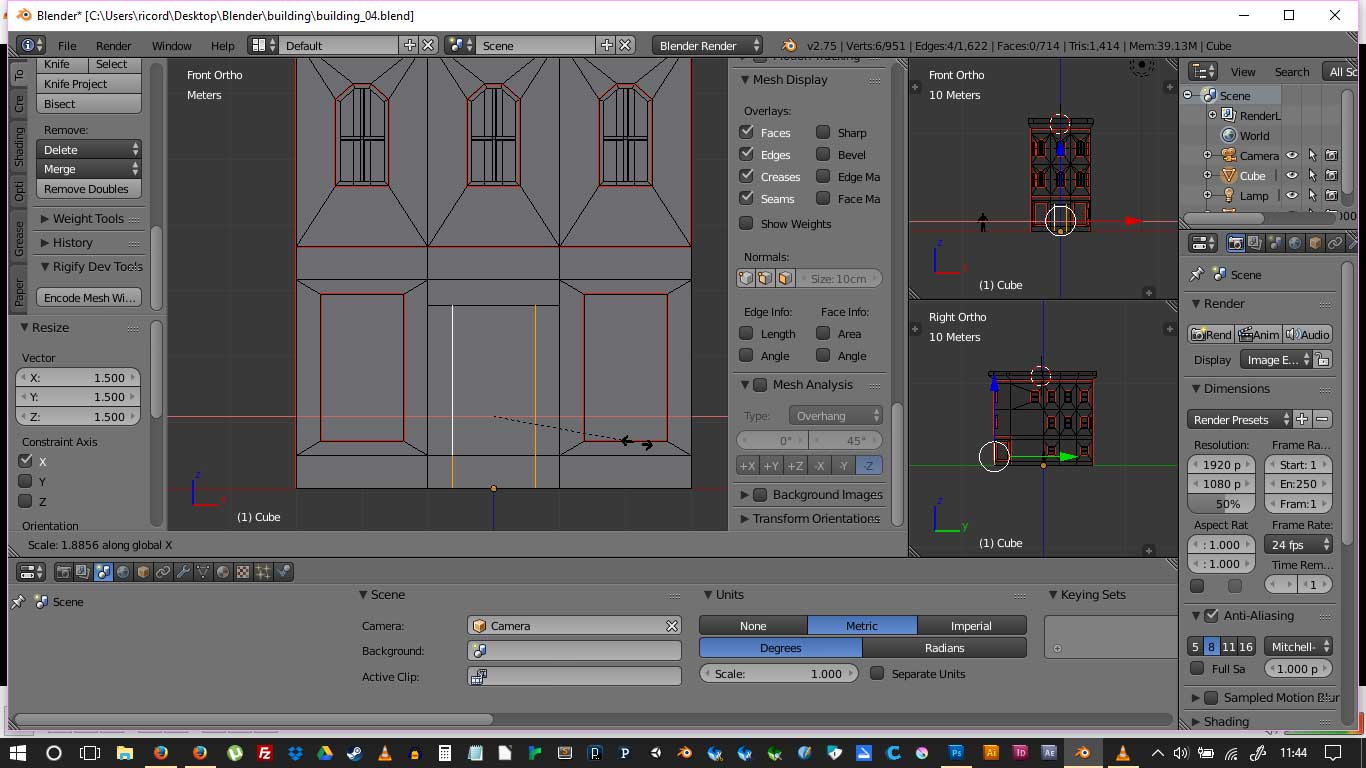Open the Blender Render engine dropdown
This screenshot has height=768, width=1366.
pyautogui.click(x=707, y=45)
